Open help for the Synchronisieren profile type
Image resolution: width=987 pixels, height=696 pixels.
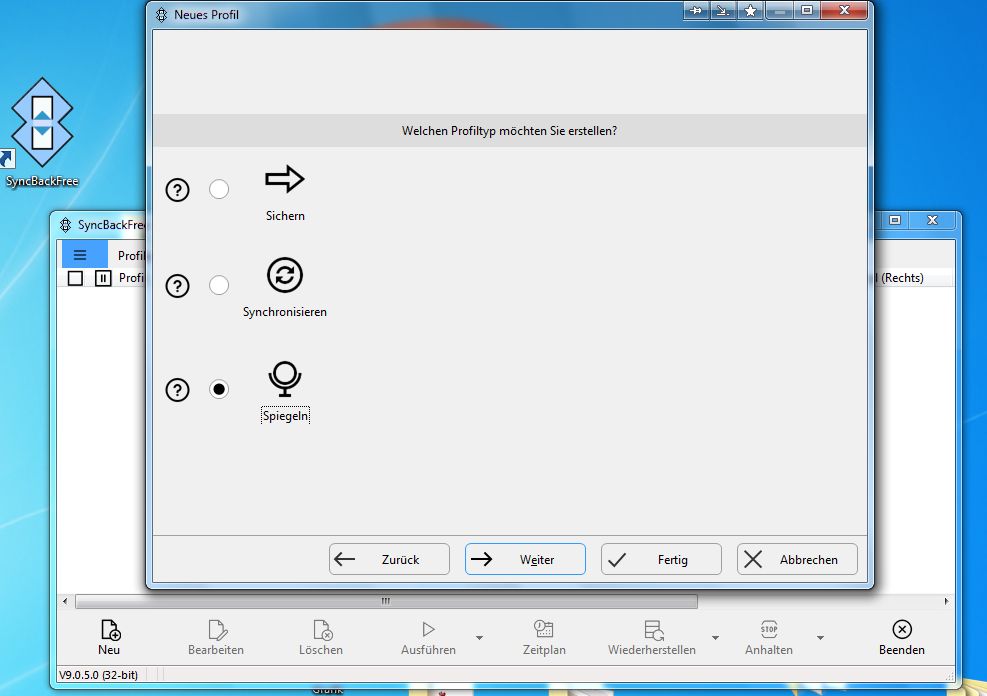point(178,286)
